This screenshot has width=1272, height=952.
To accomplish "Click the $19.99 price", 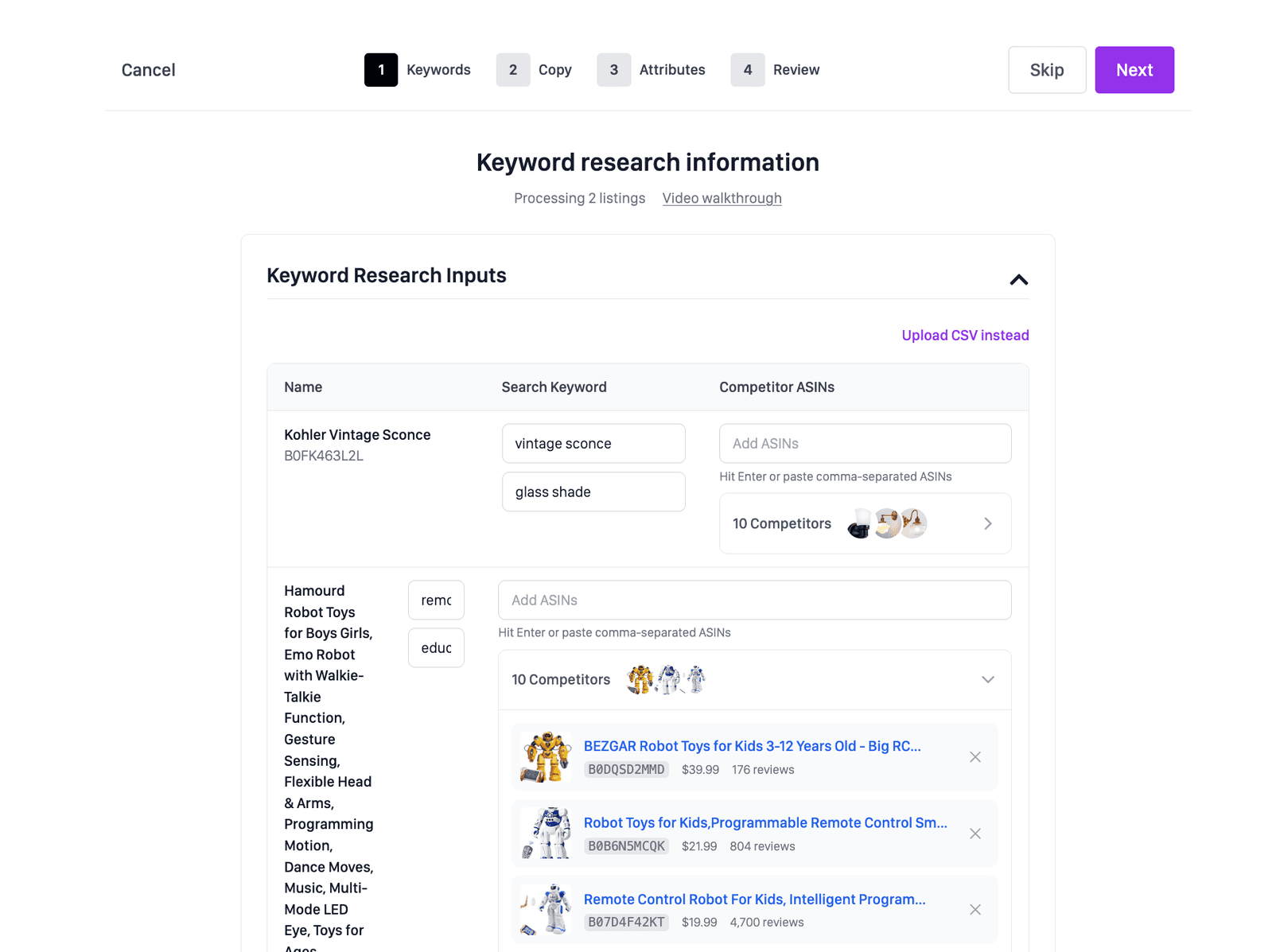I will [x=699, y=923].
